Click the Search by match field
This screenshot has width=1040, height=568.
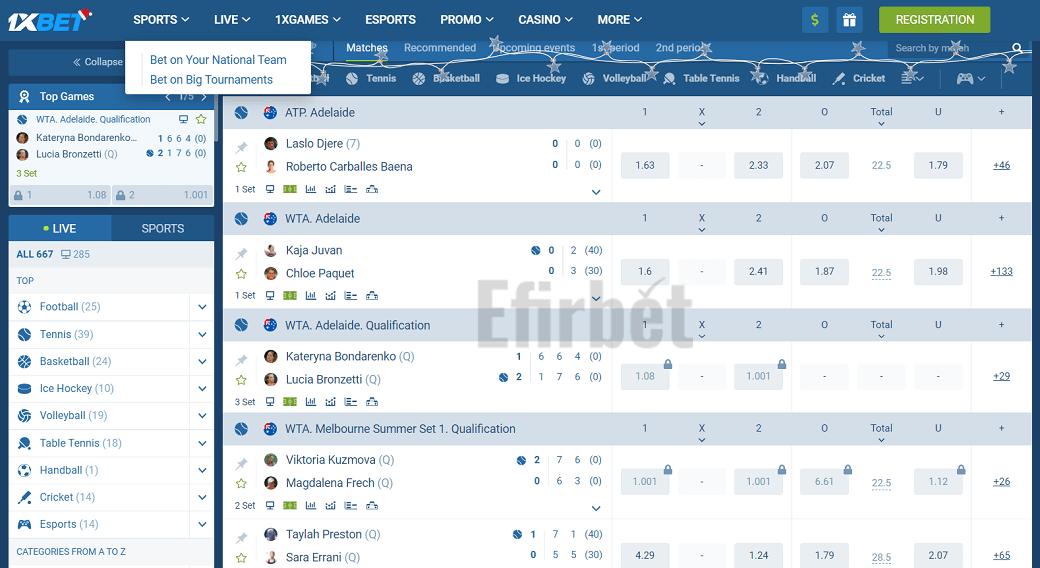(x=948, y=48)
